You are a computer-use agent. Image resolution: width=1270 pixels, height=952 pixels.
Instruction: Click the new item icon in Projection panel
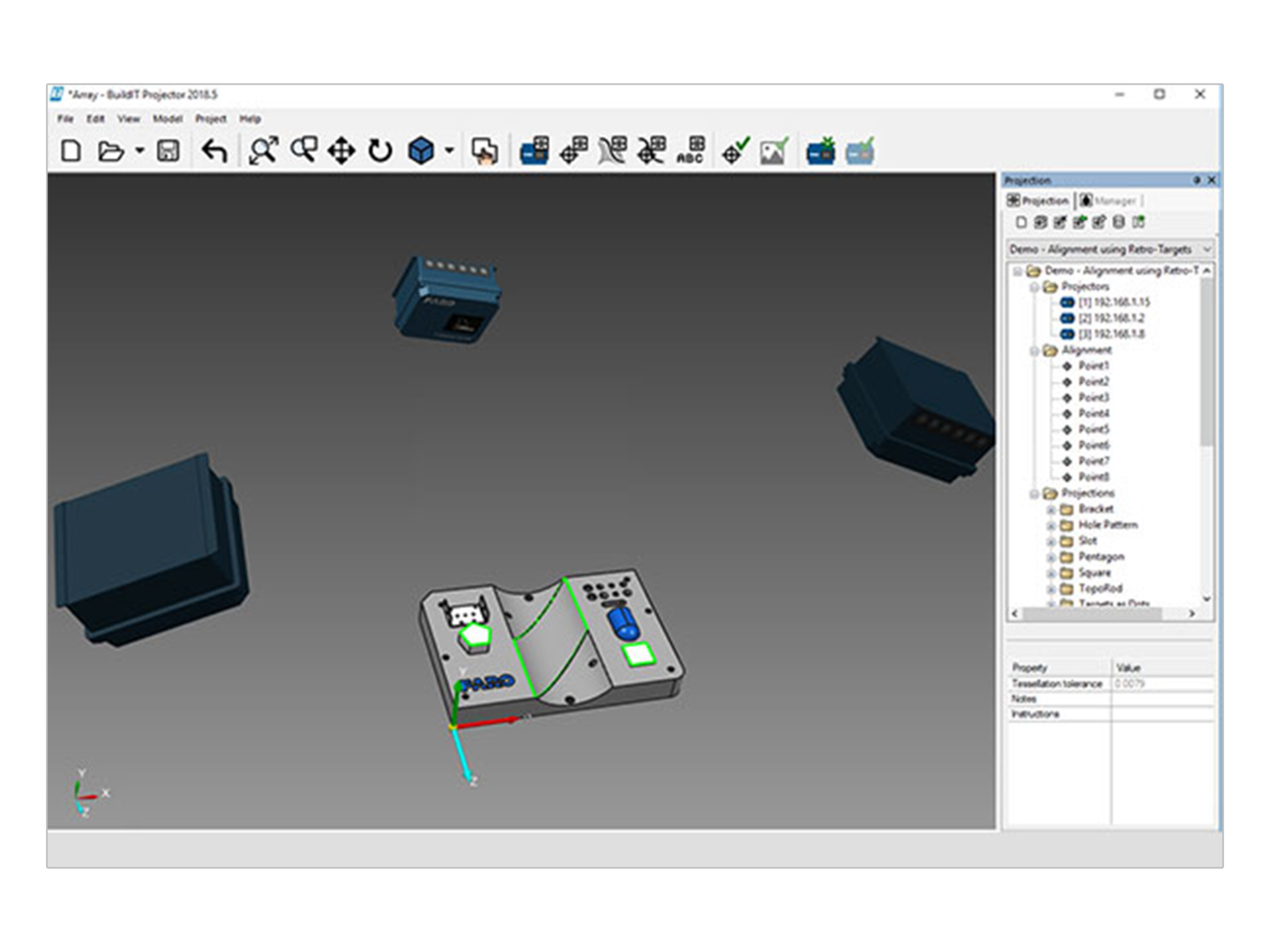[1021, 222]
